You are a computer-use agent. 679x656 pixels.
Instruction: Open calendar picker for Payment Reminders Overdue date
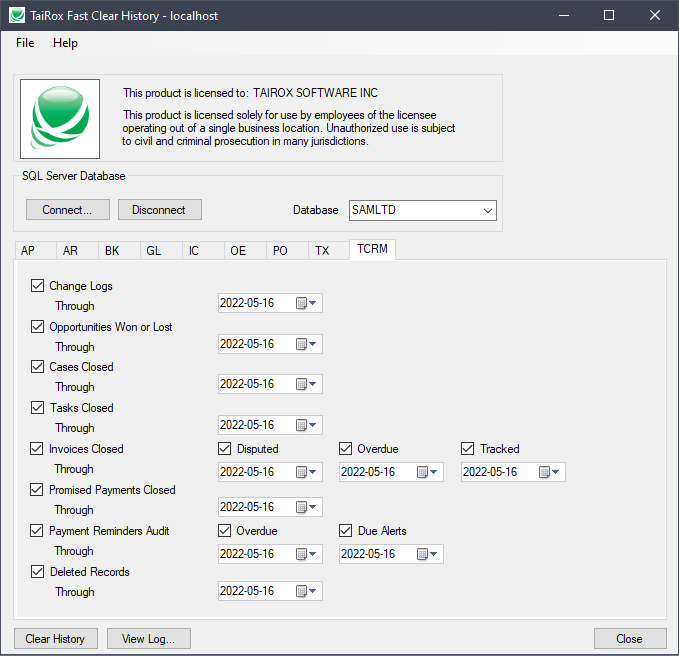(x=306, y=554)
